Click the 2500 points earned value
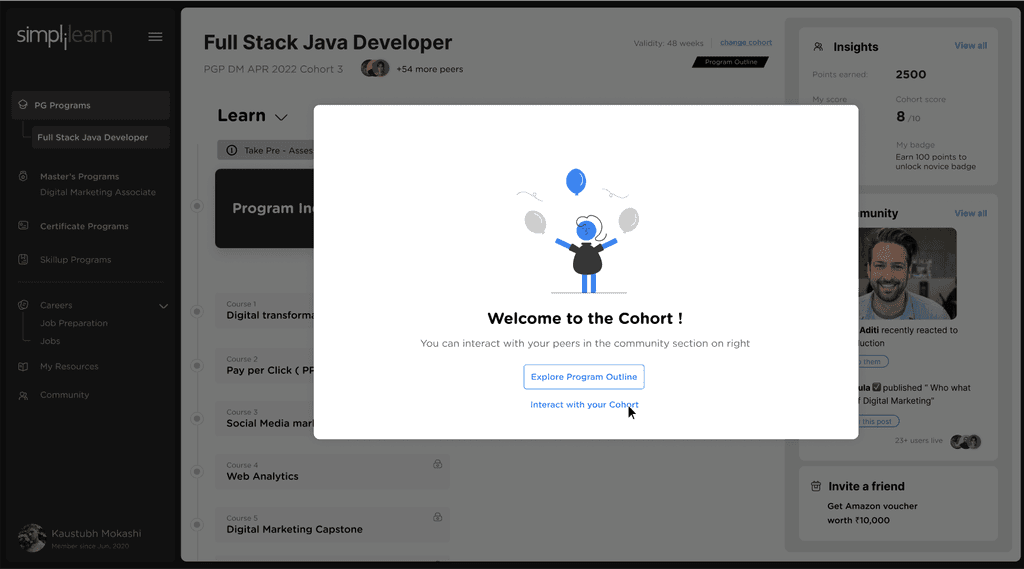This screenshot has height=569, width=1024. pos(910,74)
